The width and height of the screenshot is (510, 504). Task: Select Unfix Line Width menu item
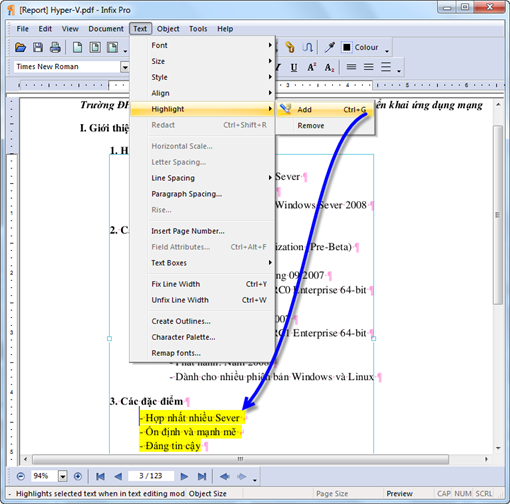tap(203, 300)
